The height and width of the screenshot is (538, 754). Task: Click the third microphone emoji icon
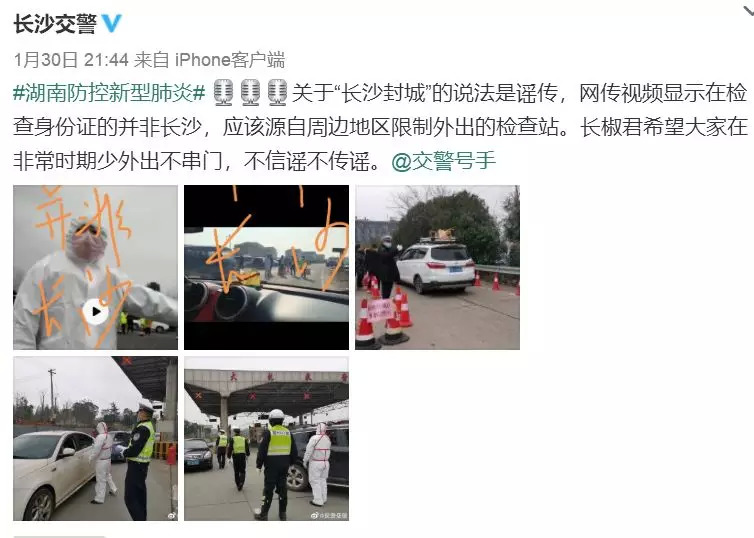[x=277, y=92]
